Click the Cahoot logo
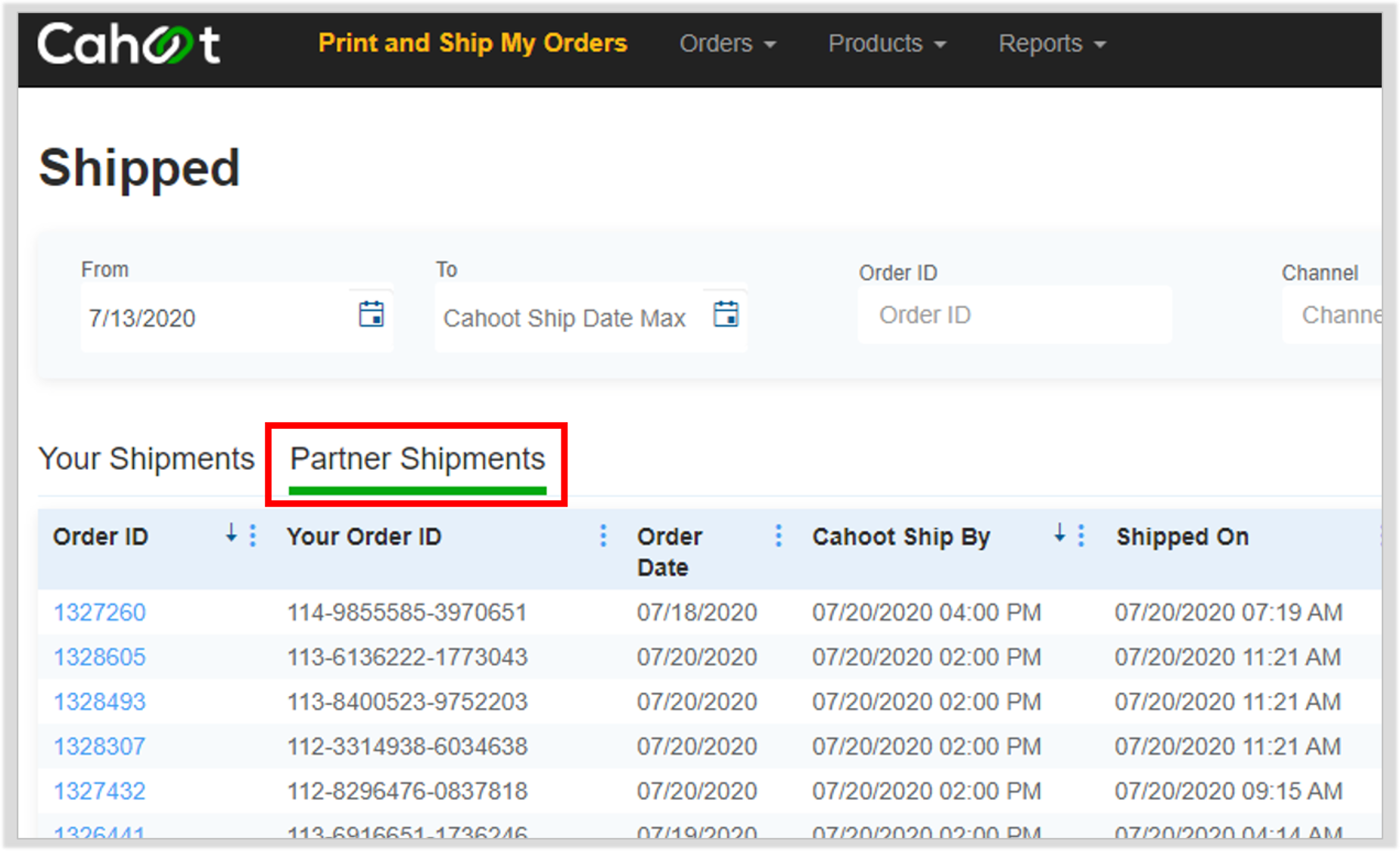Viewport: 1400px width, 851px height. tap(129, 43)
